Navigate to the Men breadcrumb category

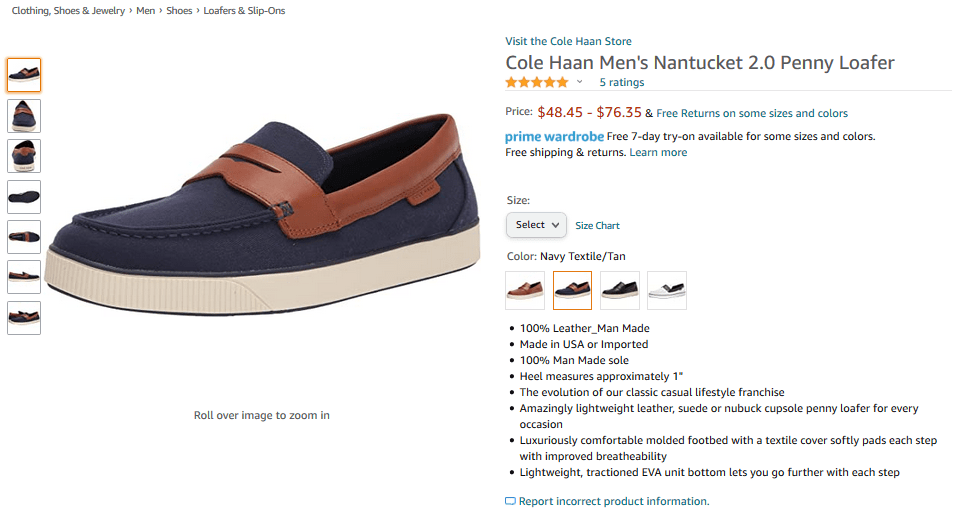tap(146, 11)
